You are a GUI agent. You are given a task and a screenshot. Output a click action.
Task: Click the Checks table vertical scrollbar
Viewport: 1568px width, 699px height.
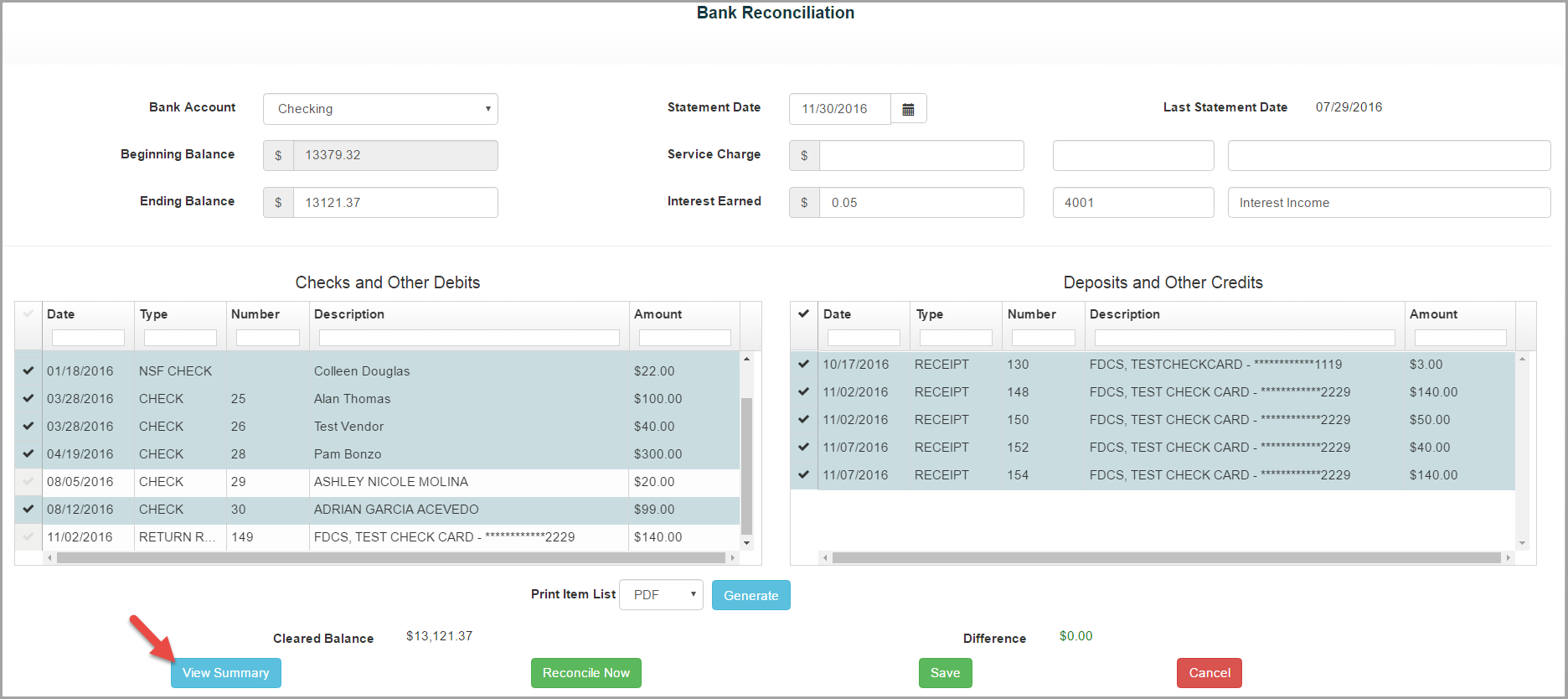(746, 465)
